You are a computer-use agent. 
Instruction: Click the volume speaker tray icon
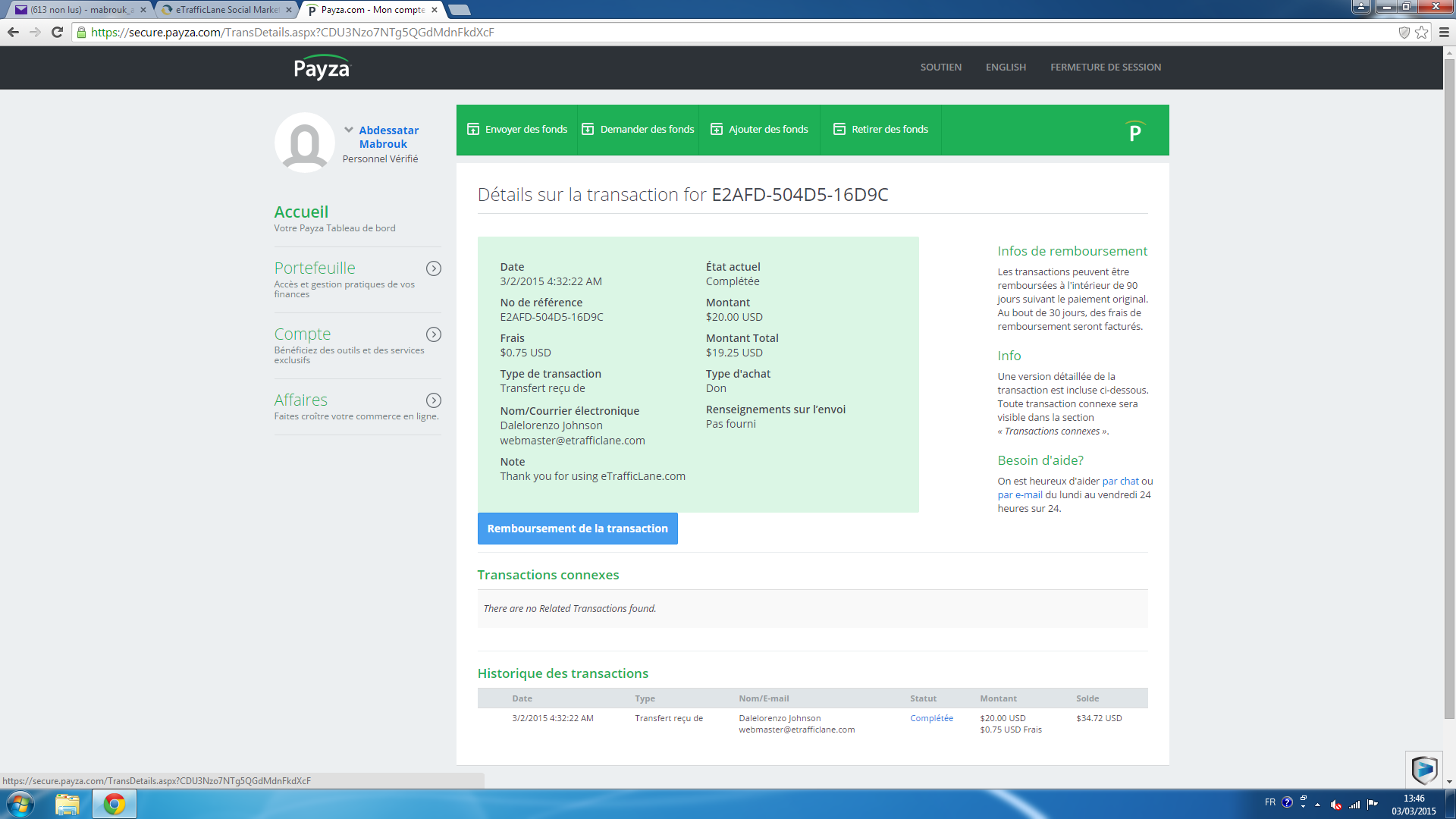click(x=1336, y=804)
